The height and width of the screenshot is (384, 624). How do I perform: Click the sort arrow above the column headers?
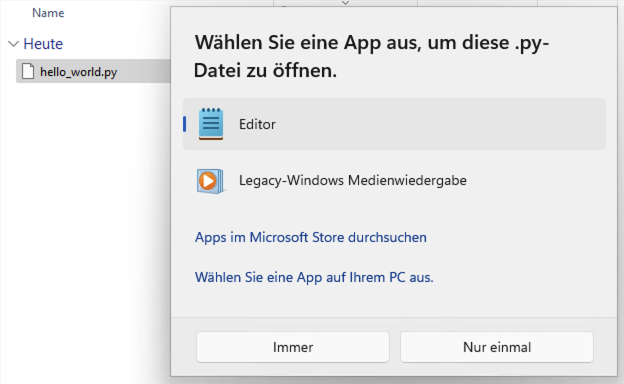coord(345,3)
